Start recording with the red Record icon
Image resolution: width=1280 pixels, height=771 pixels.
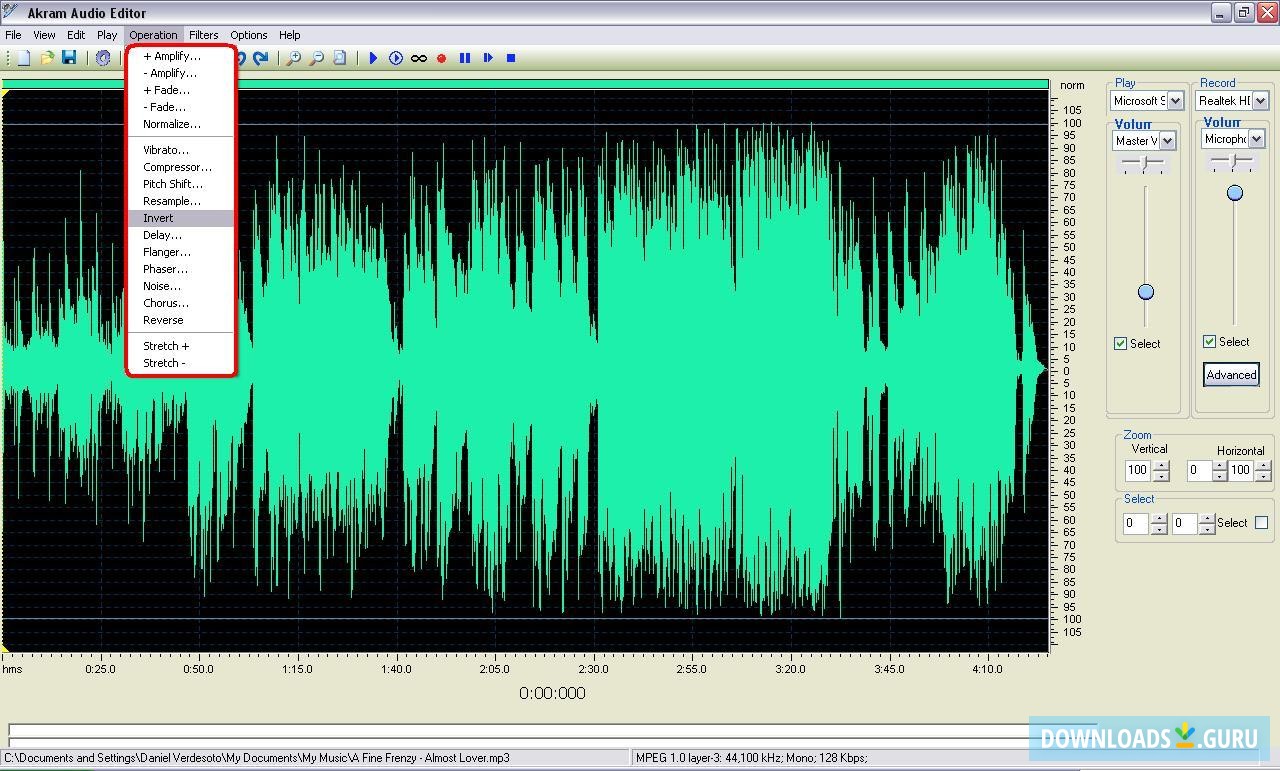coord(441,58)
